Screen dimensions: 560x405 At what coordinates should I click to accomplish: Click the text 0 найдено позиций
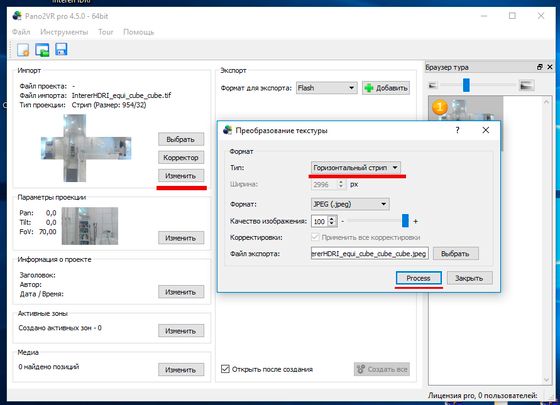click(x=49, y=367)
